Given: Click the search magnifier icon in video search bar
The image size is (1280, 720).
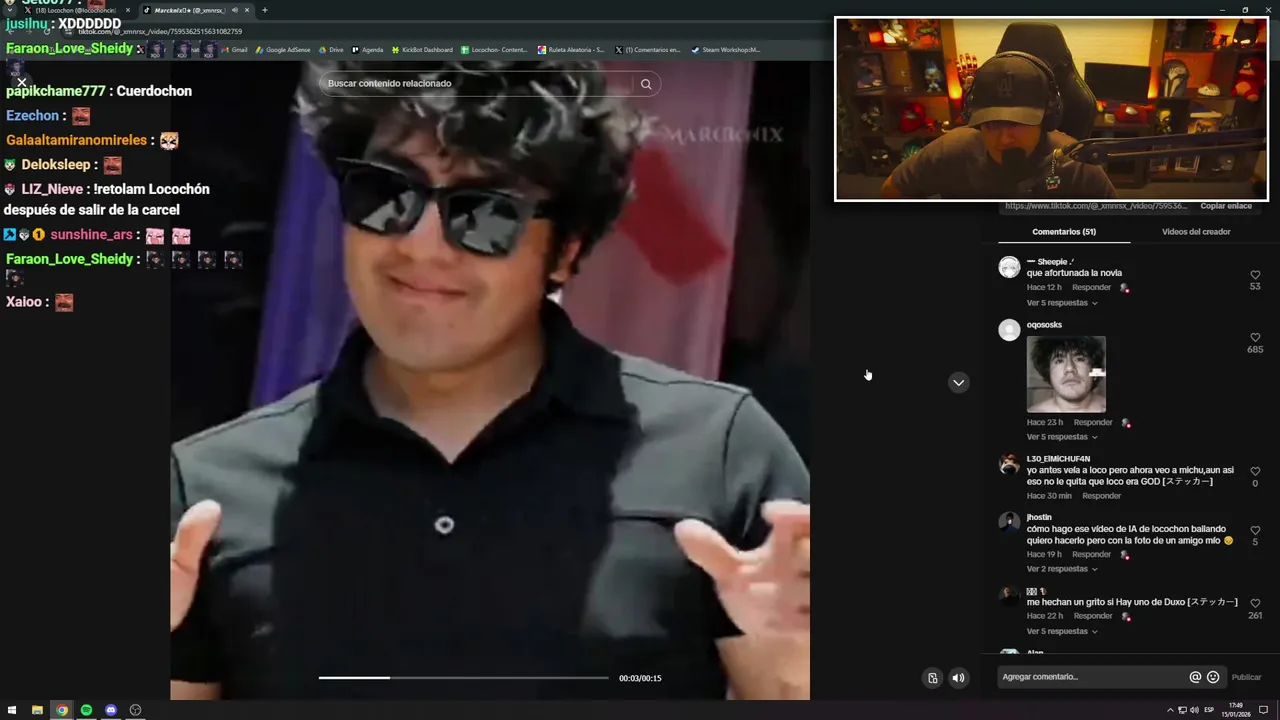Looking at the screenshot, I should (x=646, y=84).
